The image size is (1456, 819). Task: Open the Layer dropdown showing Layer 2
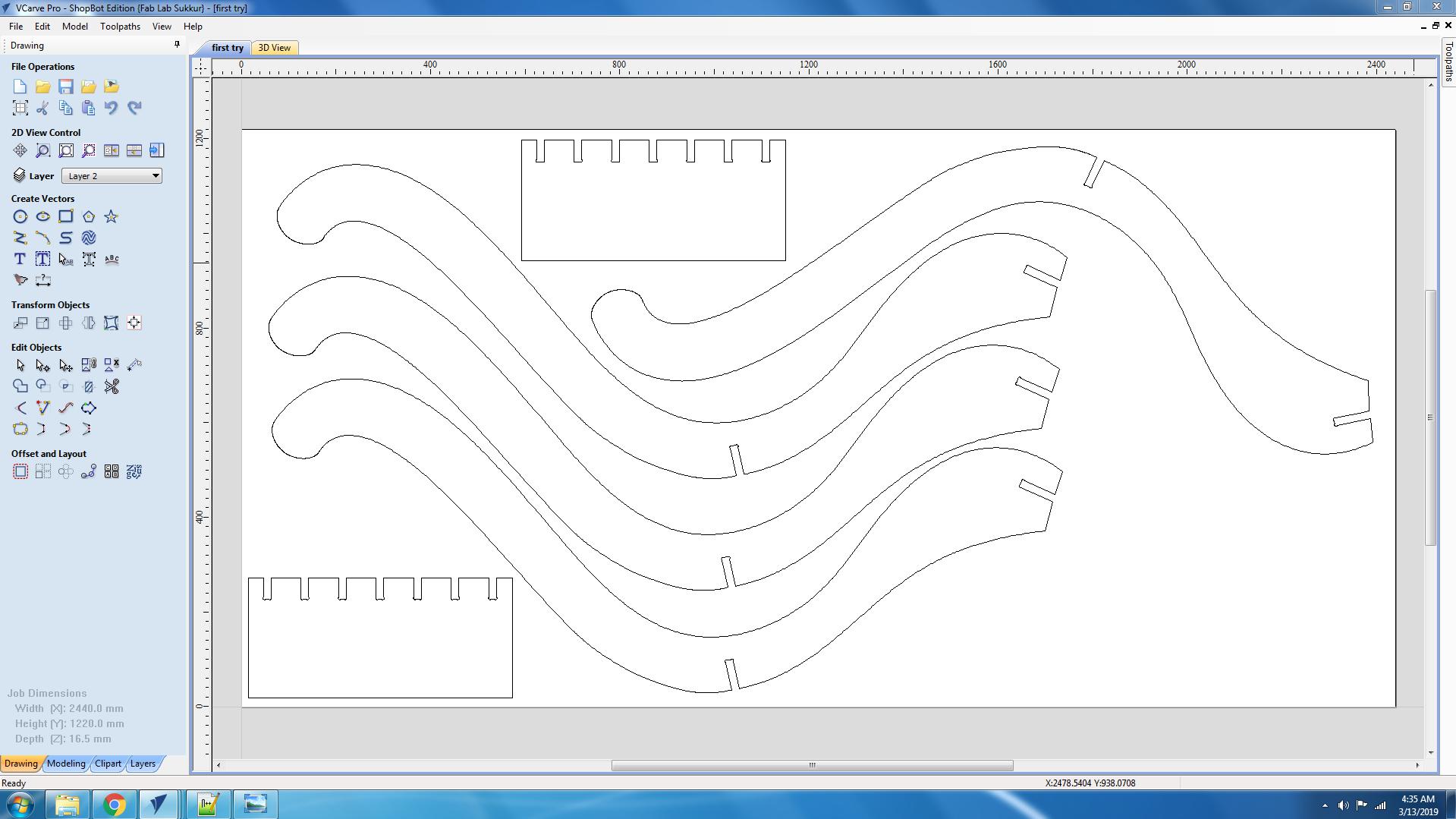pyautogui.click(x=112, y=176)
